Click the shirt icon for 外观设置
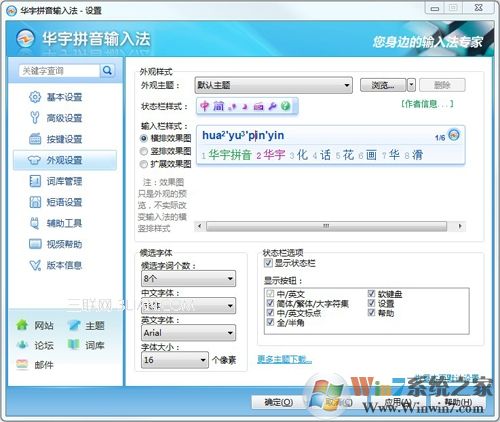500x422 pixels. tap(35, 160)
